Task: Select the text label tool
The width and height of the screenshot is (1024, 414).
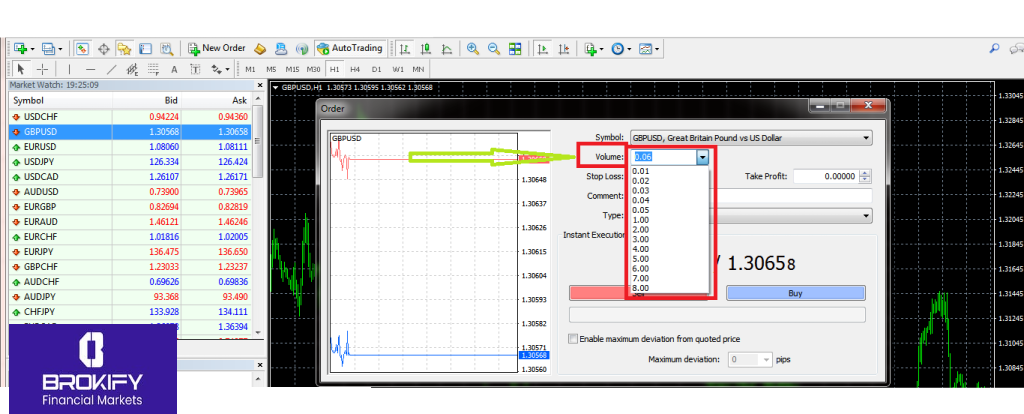Action: [x=174, y=69]
